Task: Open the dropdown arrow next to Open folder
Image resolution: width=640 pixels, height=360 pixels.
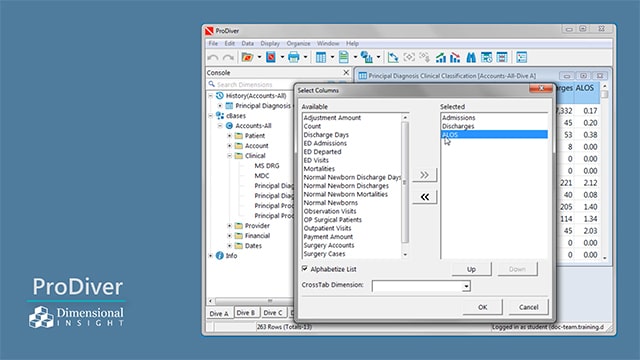Action: [x=259, y=58]
